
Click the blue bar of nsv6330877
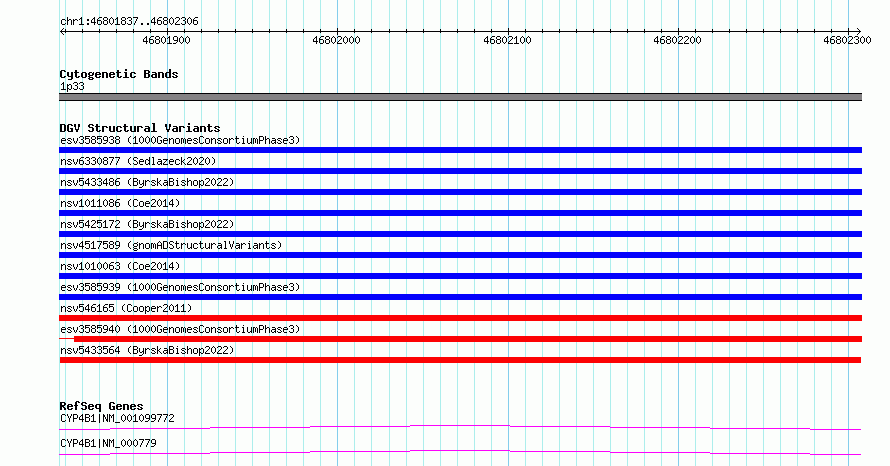click(460, 171)
